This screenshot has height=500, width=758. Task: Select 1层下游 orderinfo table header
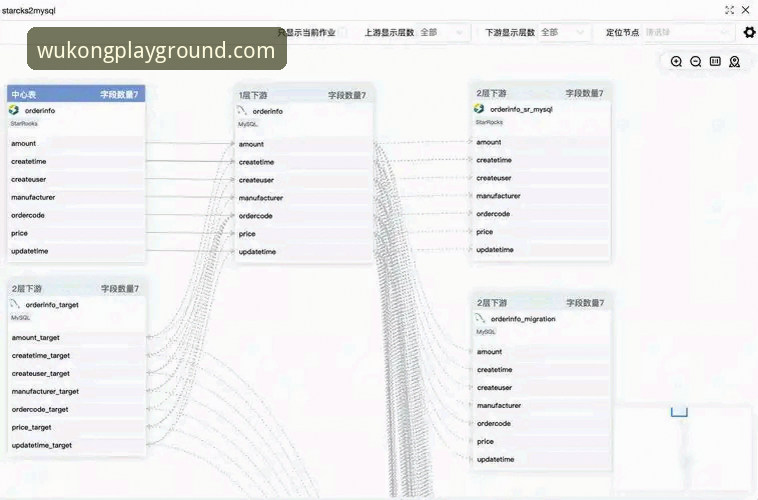(304, 95)
